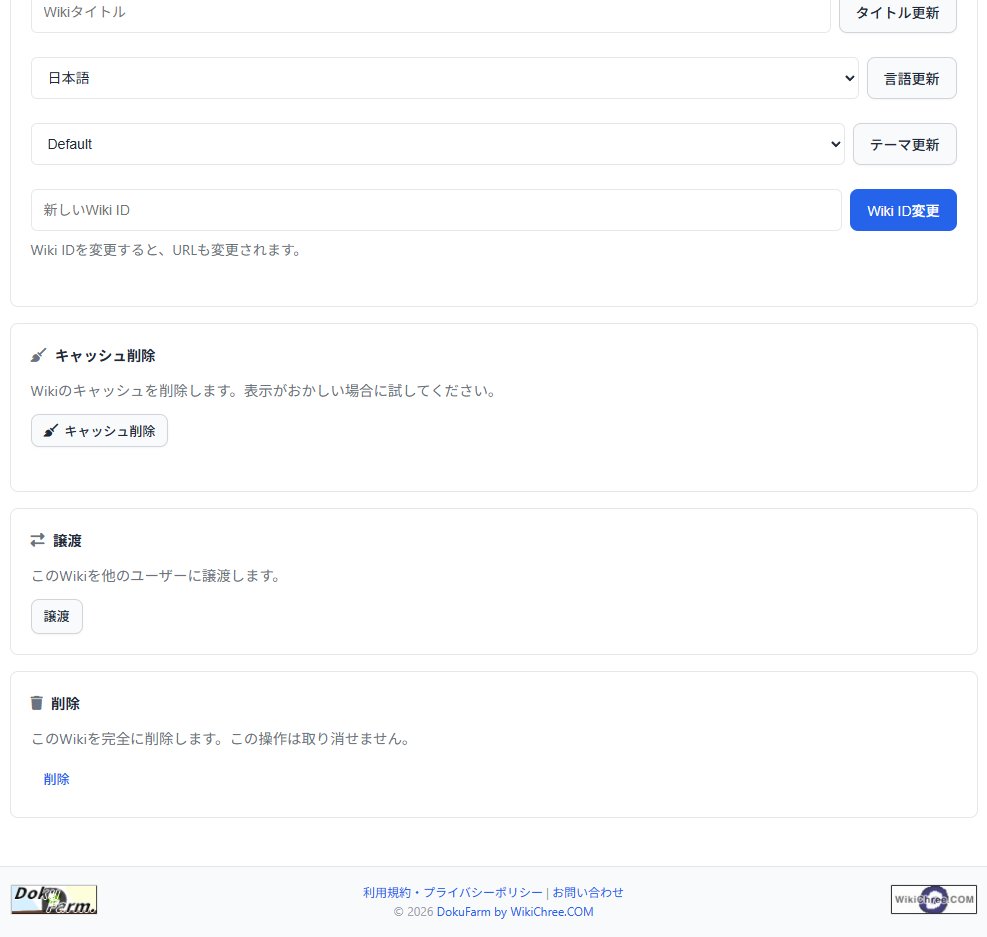Image resolution: width=987 pixels, height=937 pixels.
Task: Focus the 新しいWiki ID input field
Action: point(436,210)
